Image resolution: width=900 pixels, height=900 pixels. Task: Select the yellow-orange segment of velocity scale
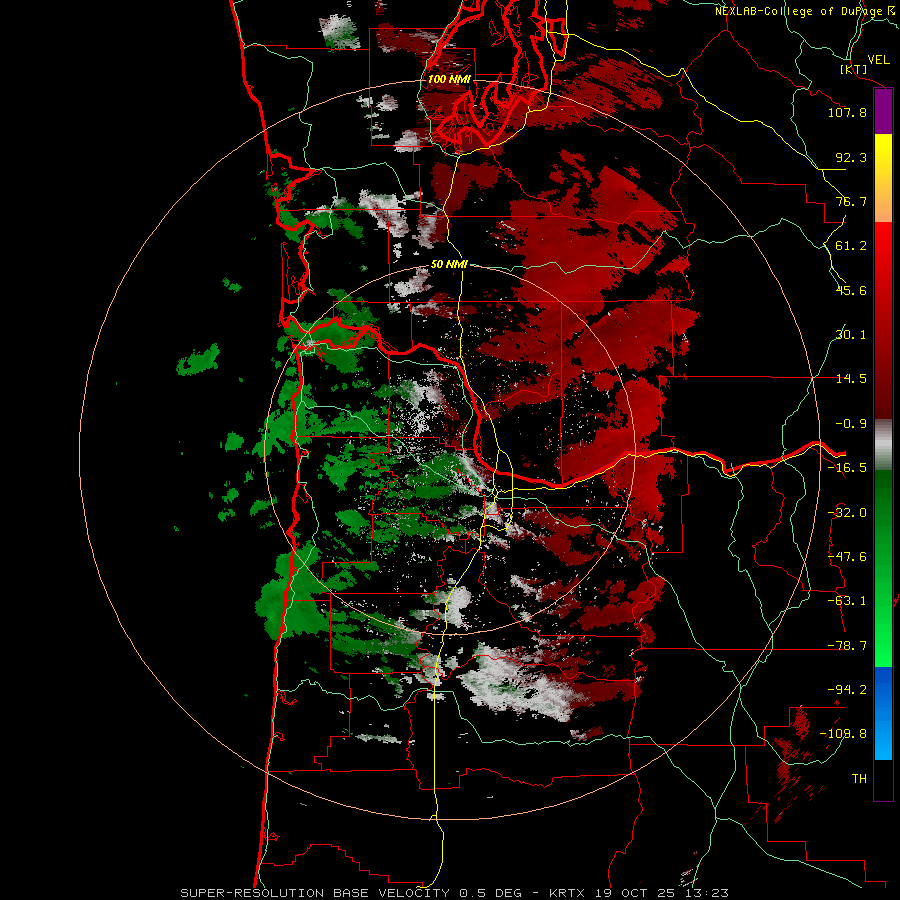pos(883,178)
